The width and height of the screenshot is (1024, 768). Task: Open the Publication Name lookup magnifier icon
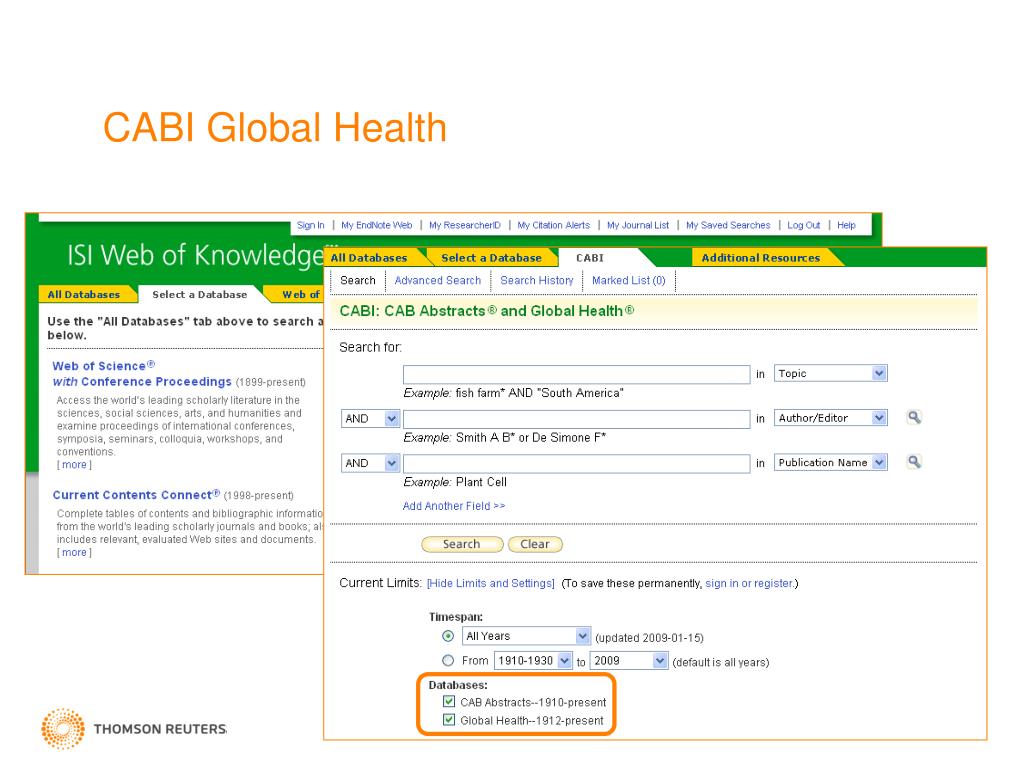[914, 462]
